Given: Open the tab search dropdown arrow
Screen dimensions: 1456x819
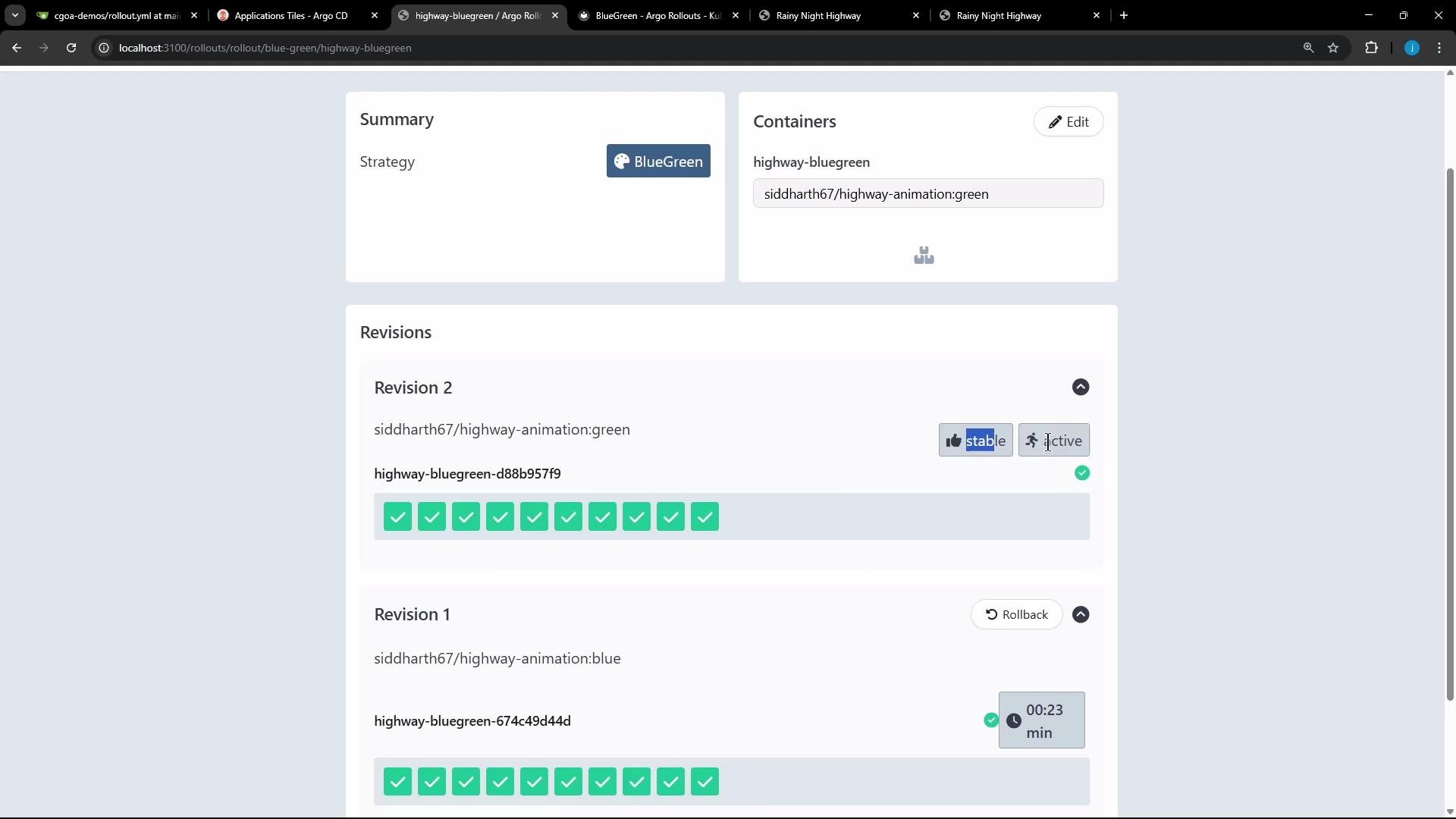Looking at the screenshot, I should click(14, 15).
